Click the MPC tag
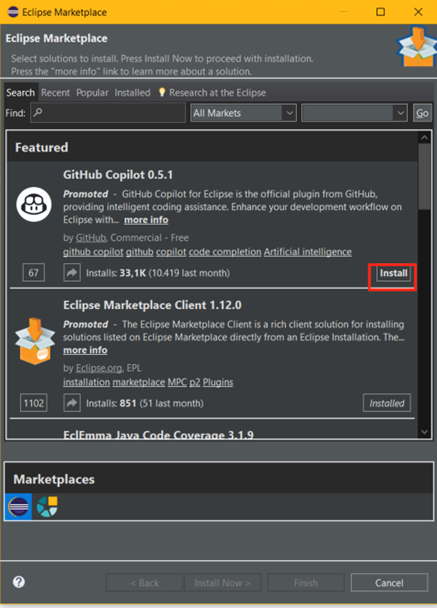437x608 pixels. 177,382
